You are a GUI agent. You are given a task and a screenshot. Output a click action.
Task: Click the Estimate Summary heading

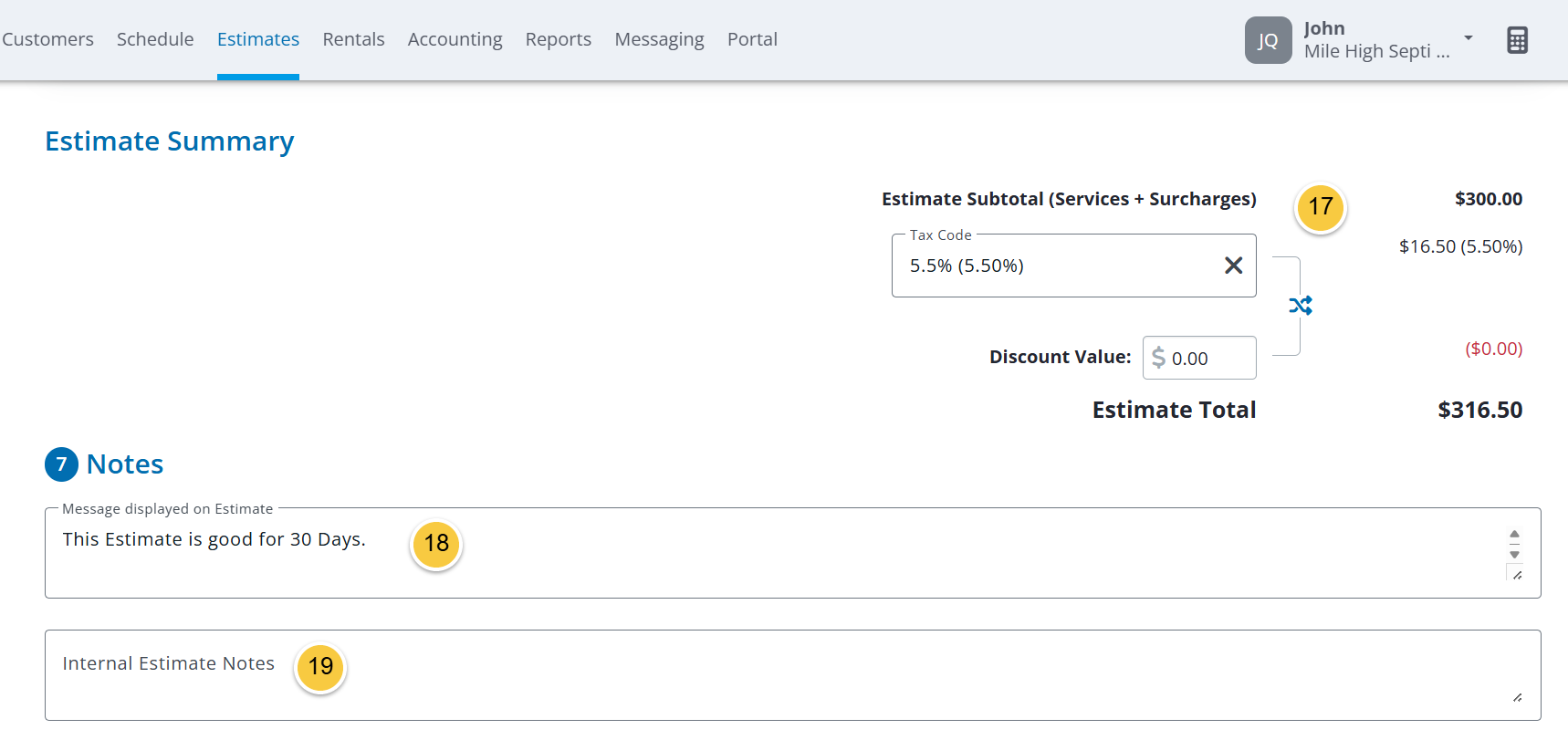(170, 141)
